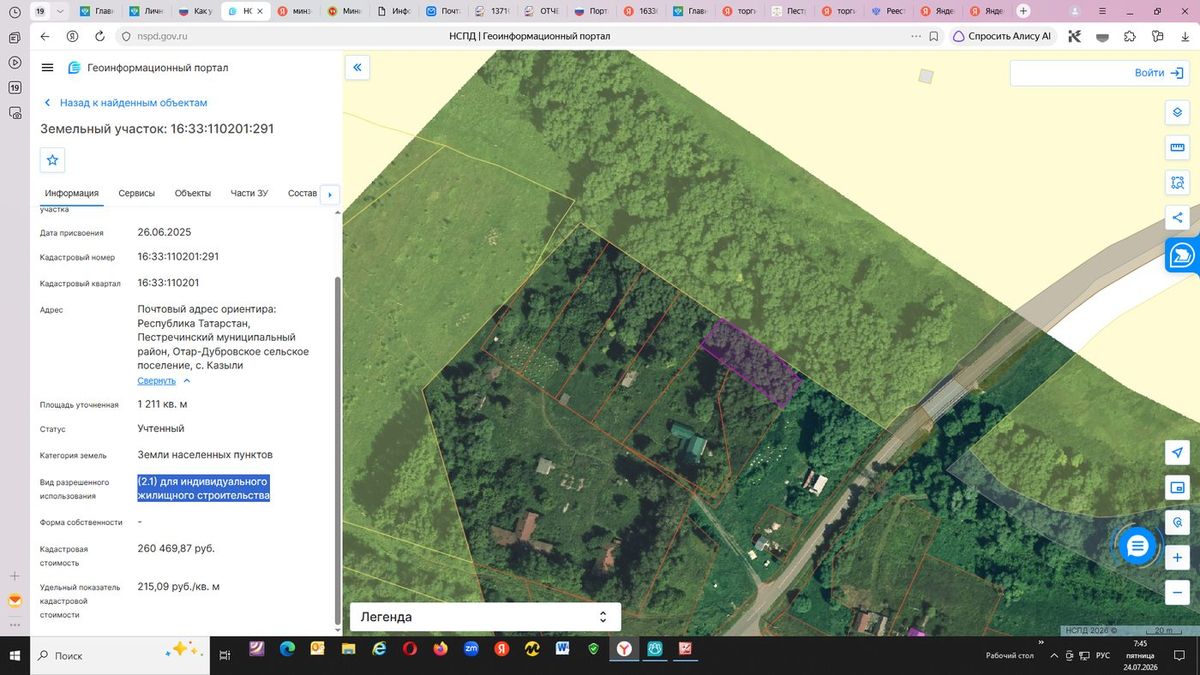This screenshot has width=1200, height=675.
Task: Click cadastral cost 260 469,87 руб.
Action: click(x=176, y=548)
